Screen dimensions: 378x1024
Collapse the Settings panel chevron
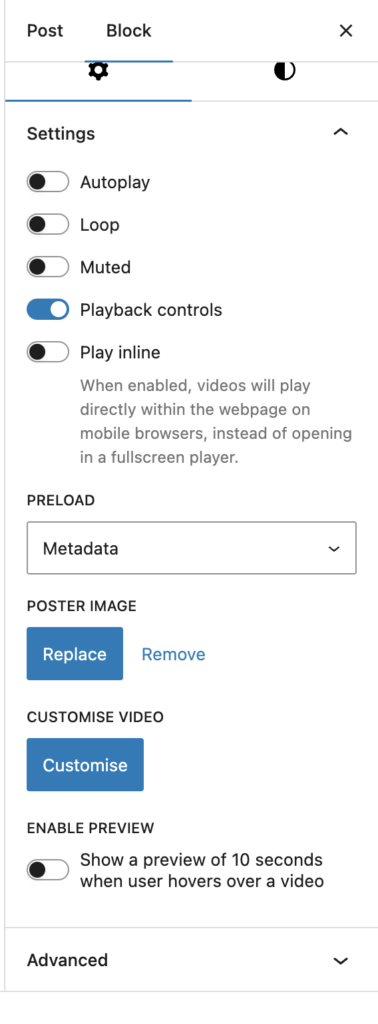tap(341, 133)
